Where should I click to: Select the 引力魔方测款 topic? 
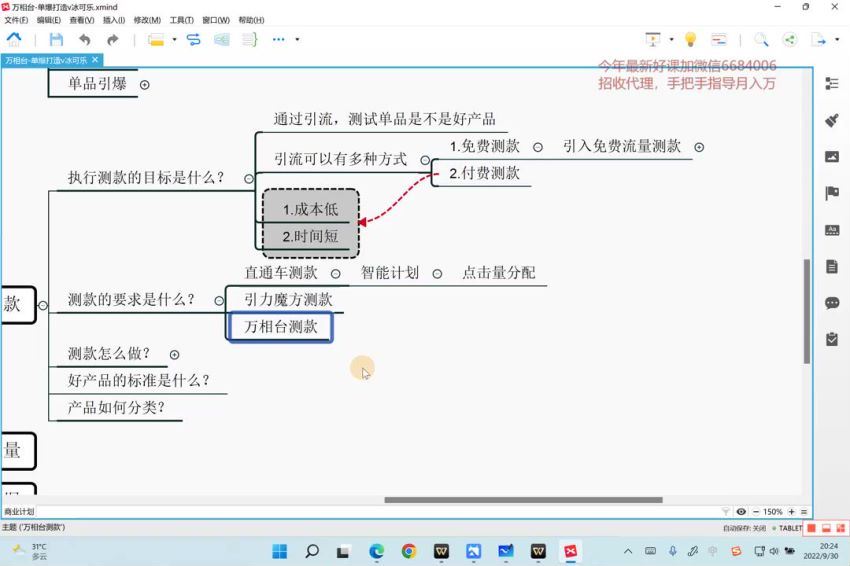[288, 299]
